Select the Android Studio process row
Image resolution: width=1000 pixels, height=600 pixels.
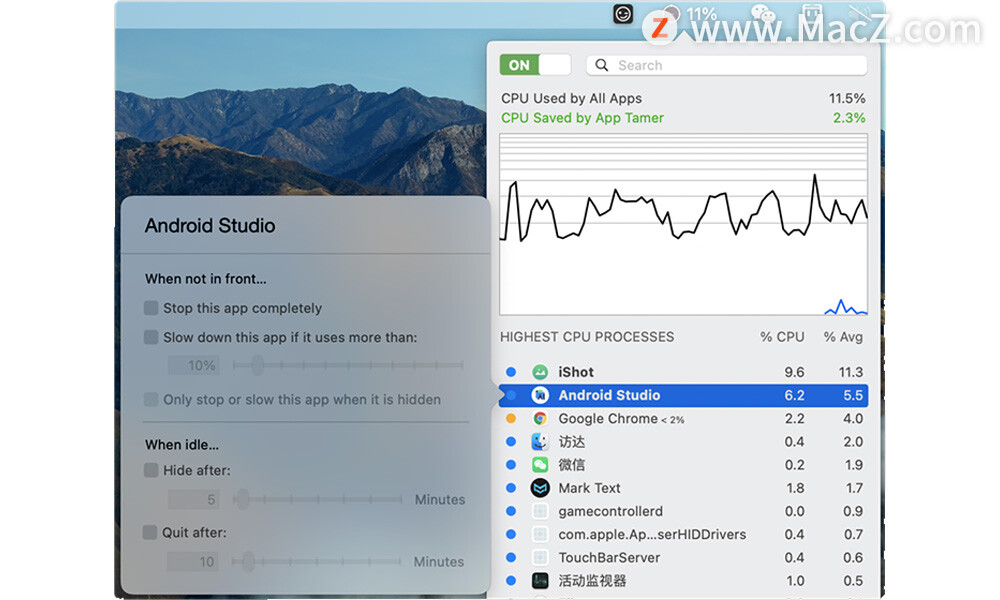coord(683,395)
